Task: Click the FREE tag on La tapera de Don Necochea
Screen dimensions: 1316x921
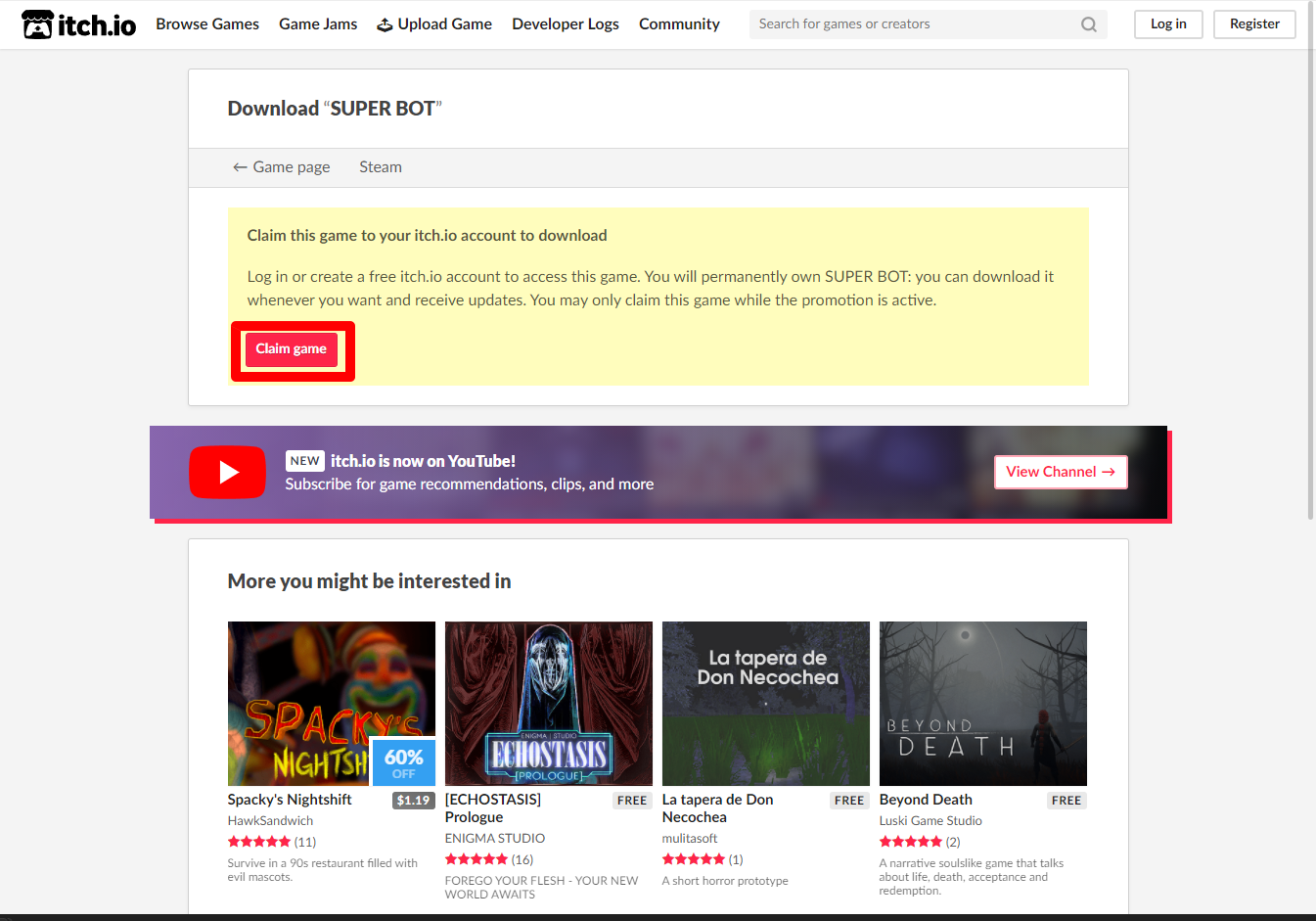Action: click(x=849, y=801)
